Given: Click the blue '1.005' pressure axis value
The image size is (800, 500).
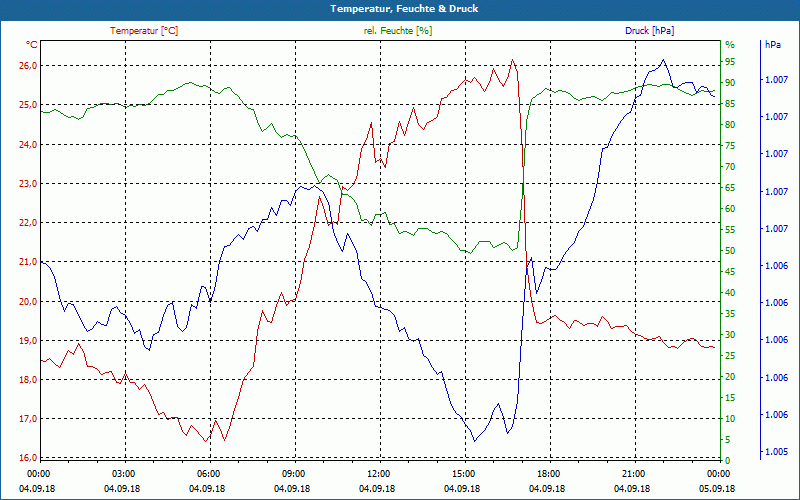Looking at the screenshot, I should [776, 453].
